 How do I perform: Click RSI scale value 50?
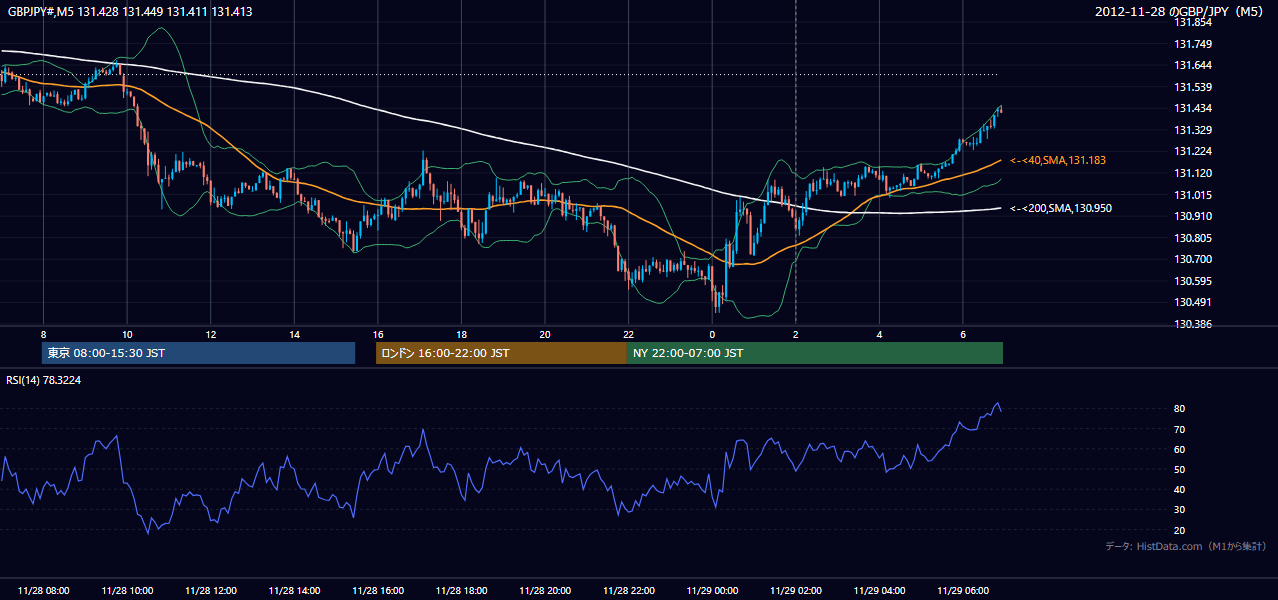coord(1180,469)
